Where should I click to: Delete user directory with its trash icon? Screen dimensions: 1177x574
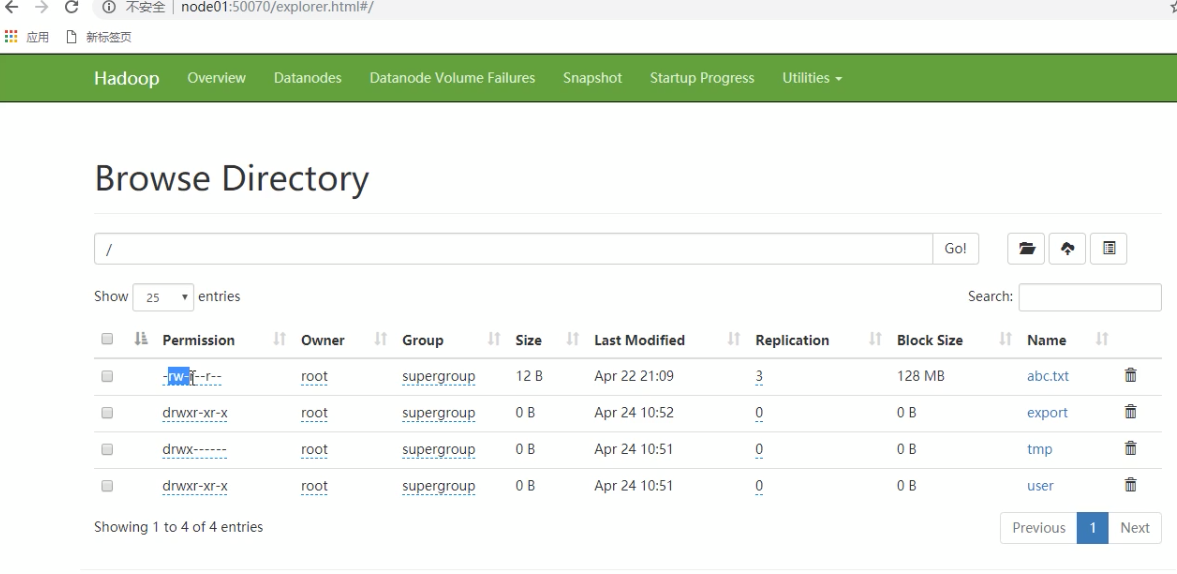click(1130, 485)
